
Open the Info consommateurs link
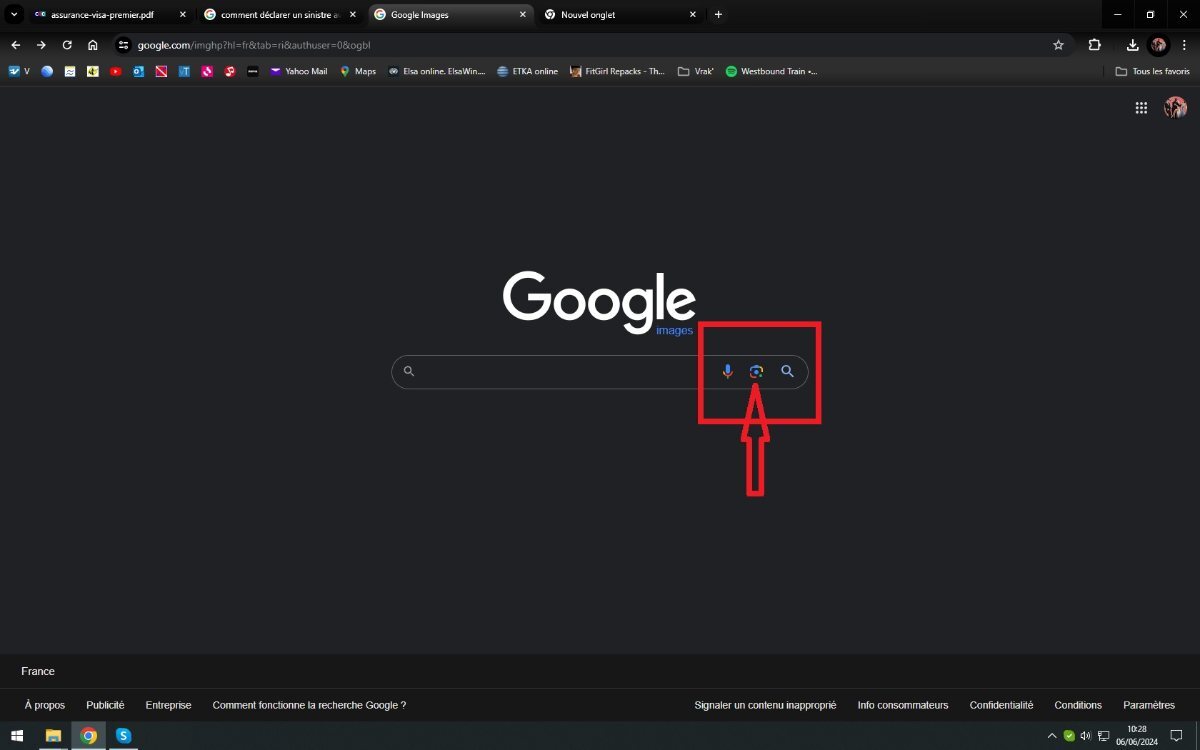pyautogui.click(x=902, y=705)
